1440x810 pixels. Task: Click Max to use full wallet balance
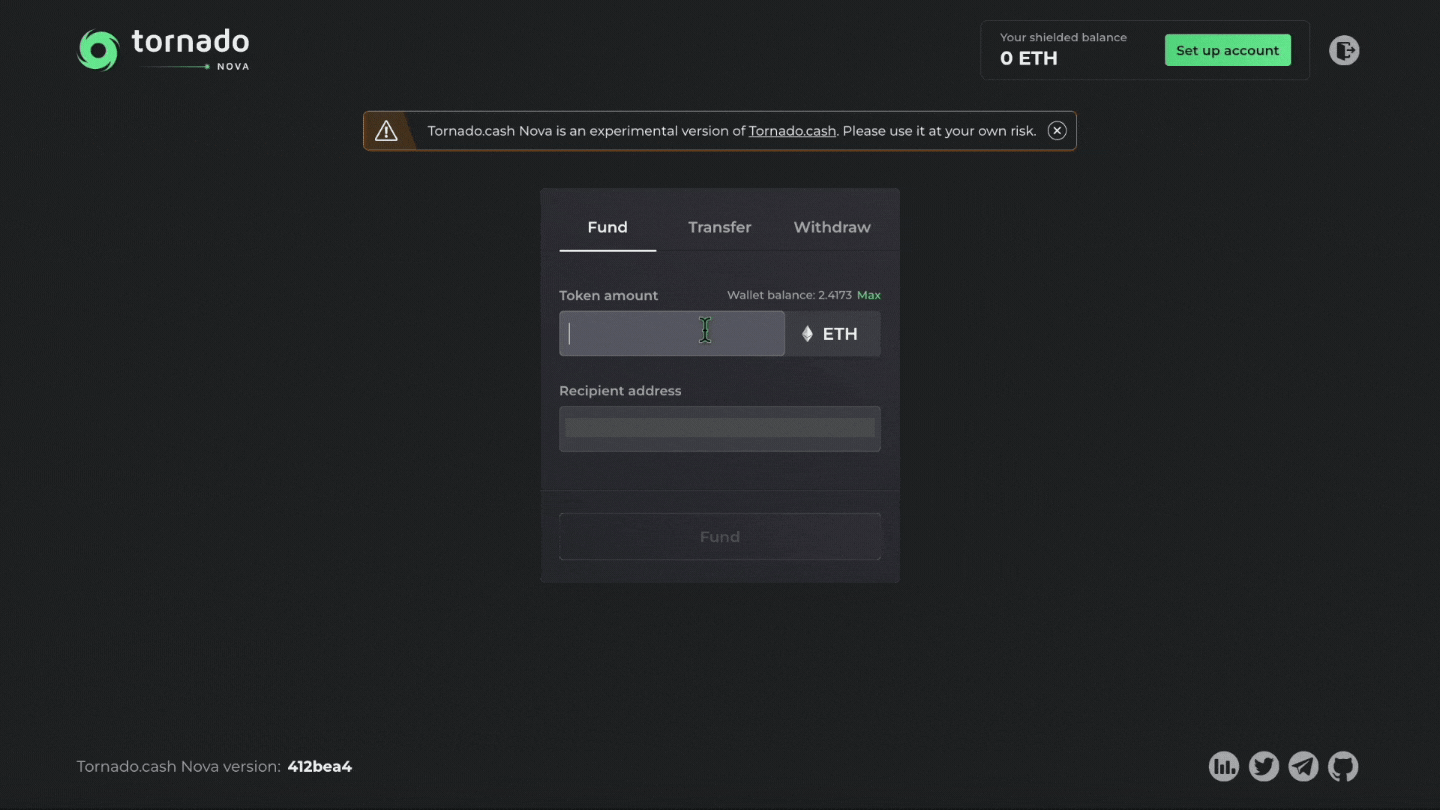click(868, 295)
